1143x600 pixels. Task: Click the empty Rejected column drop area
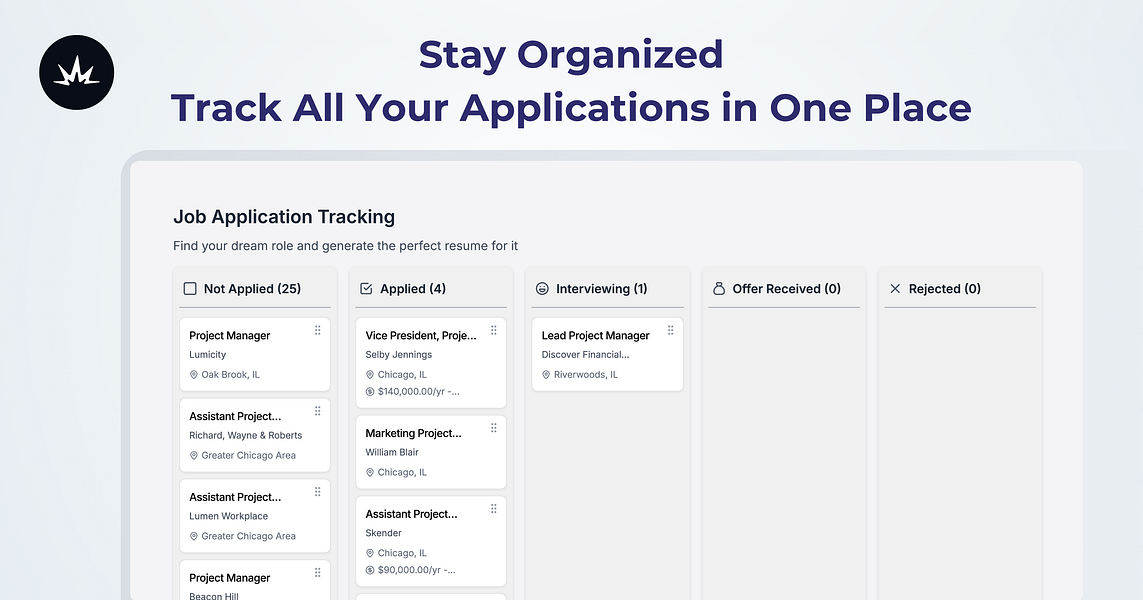[960, 452]
